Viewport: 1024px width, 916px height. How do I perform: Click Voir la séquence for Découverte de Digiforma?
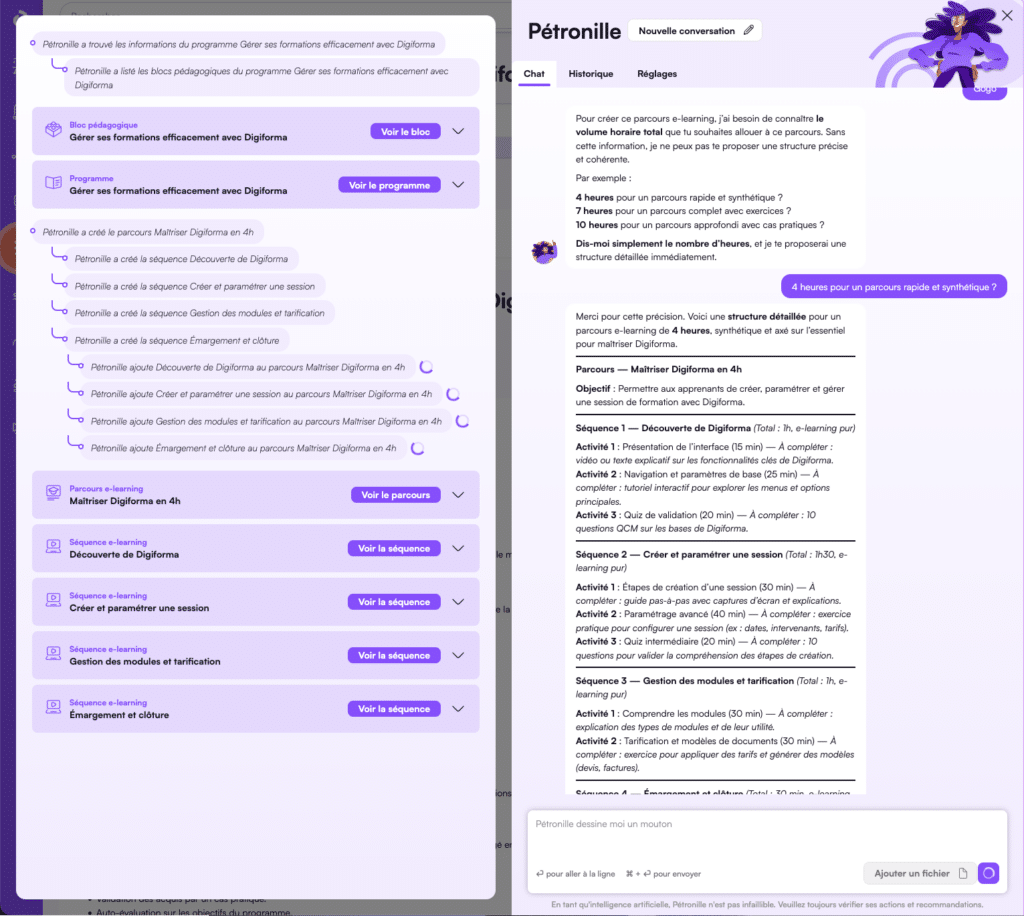[394, 548]
